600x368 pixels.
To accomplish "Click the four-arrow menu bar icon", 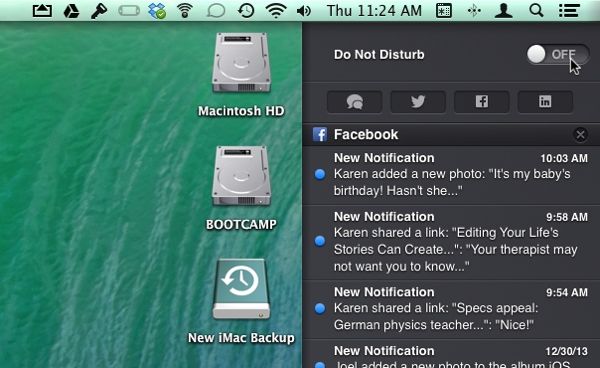I will (474, 11).
